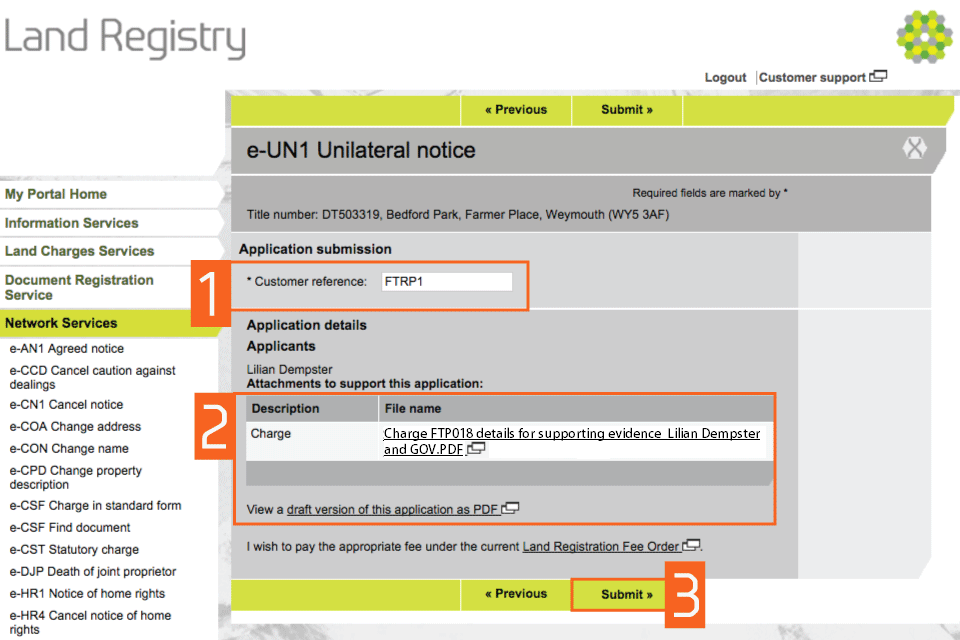The width and height of the screenshot is (960, 640).
Task: View draft version of this application as PDF
Action: point(392,510)
